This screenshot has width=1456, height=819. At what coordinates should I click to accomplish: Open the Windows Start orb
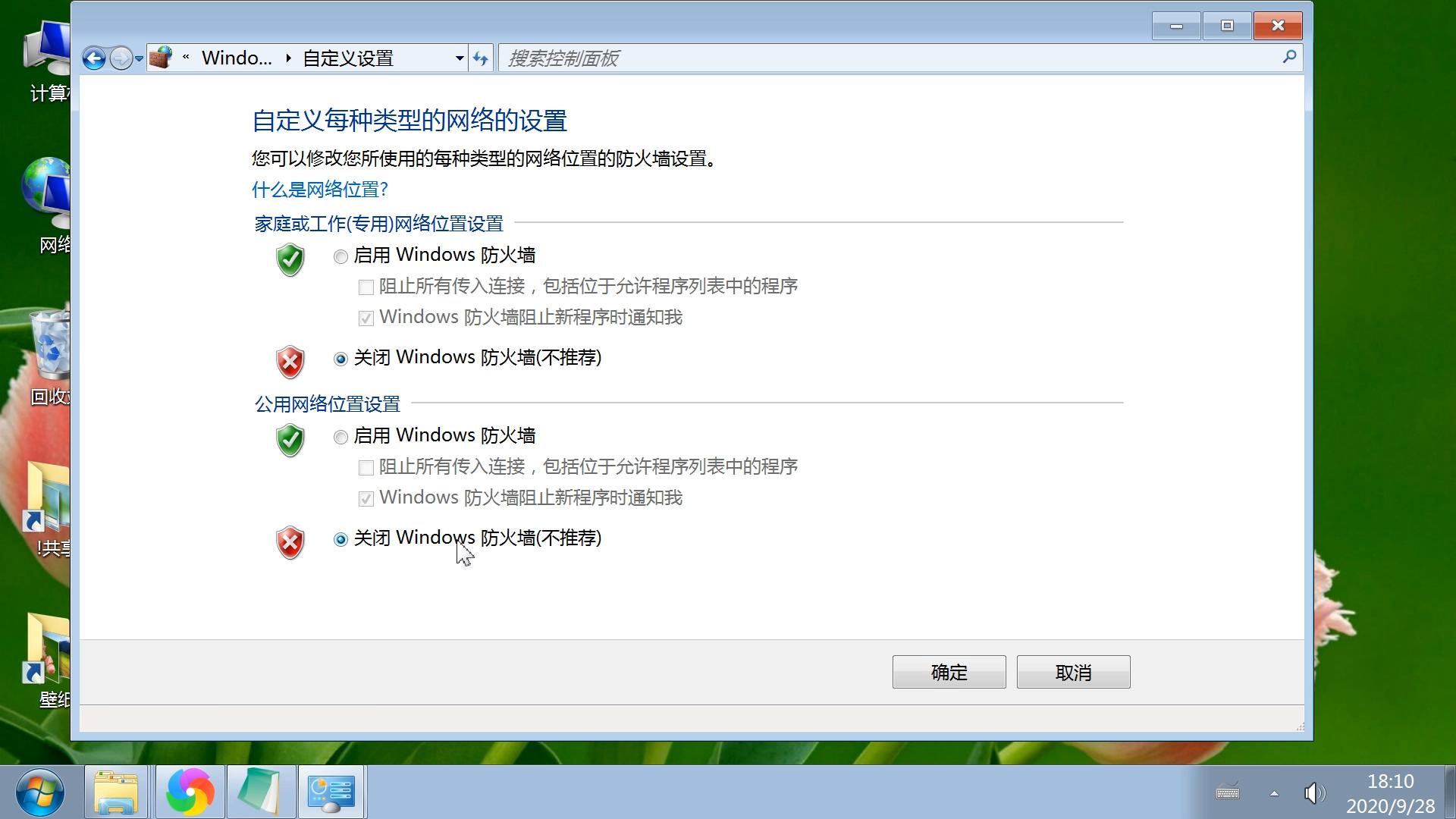[39, 791]
